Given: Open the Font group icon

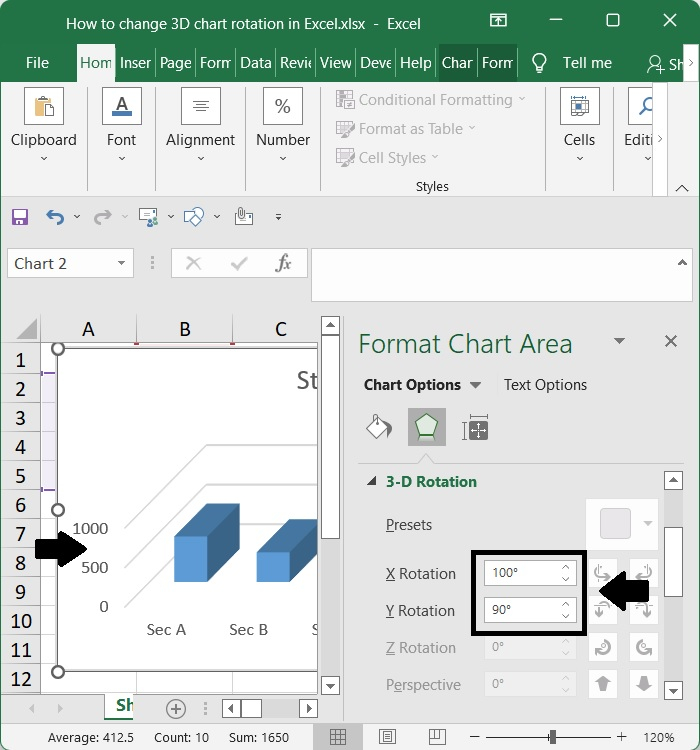Looking at the screenshot, I should (x=122, y=106).
